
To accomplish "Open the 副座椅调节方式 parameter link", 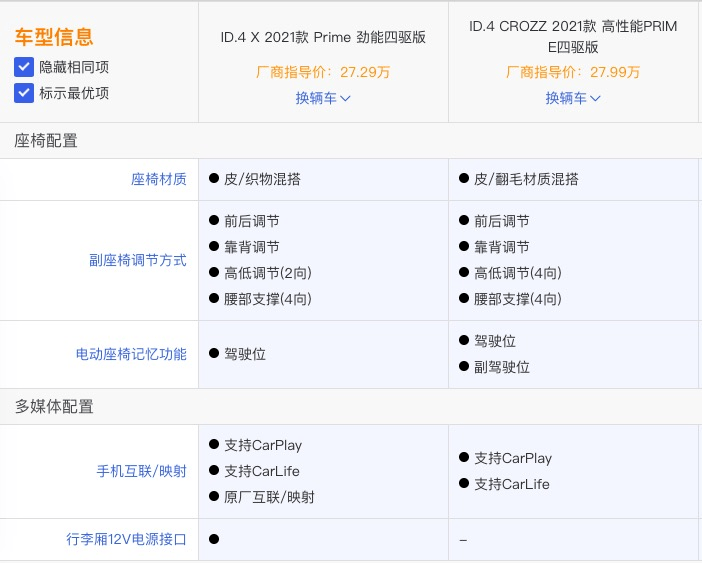I will pos(138,260).
